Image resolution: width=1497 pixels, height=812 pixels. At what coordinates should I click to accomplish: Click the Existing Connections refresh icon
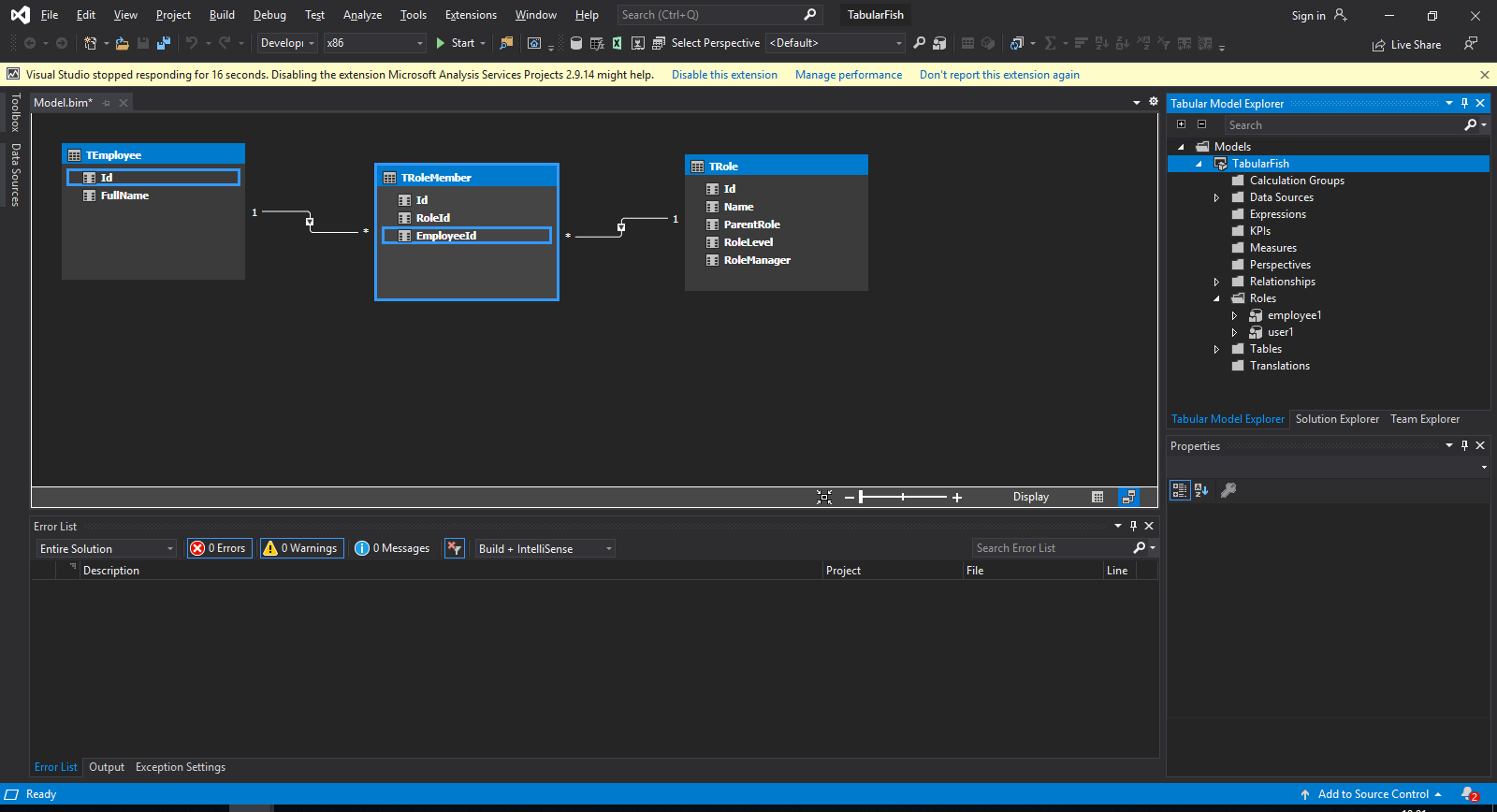coord(1017,43)
